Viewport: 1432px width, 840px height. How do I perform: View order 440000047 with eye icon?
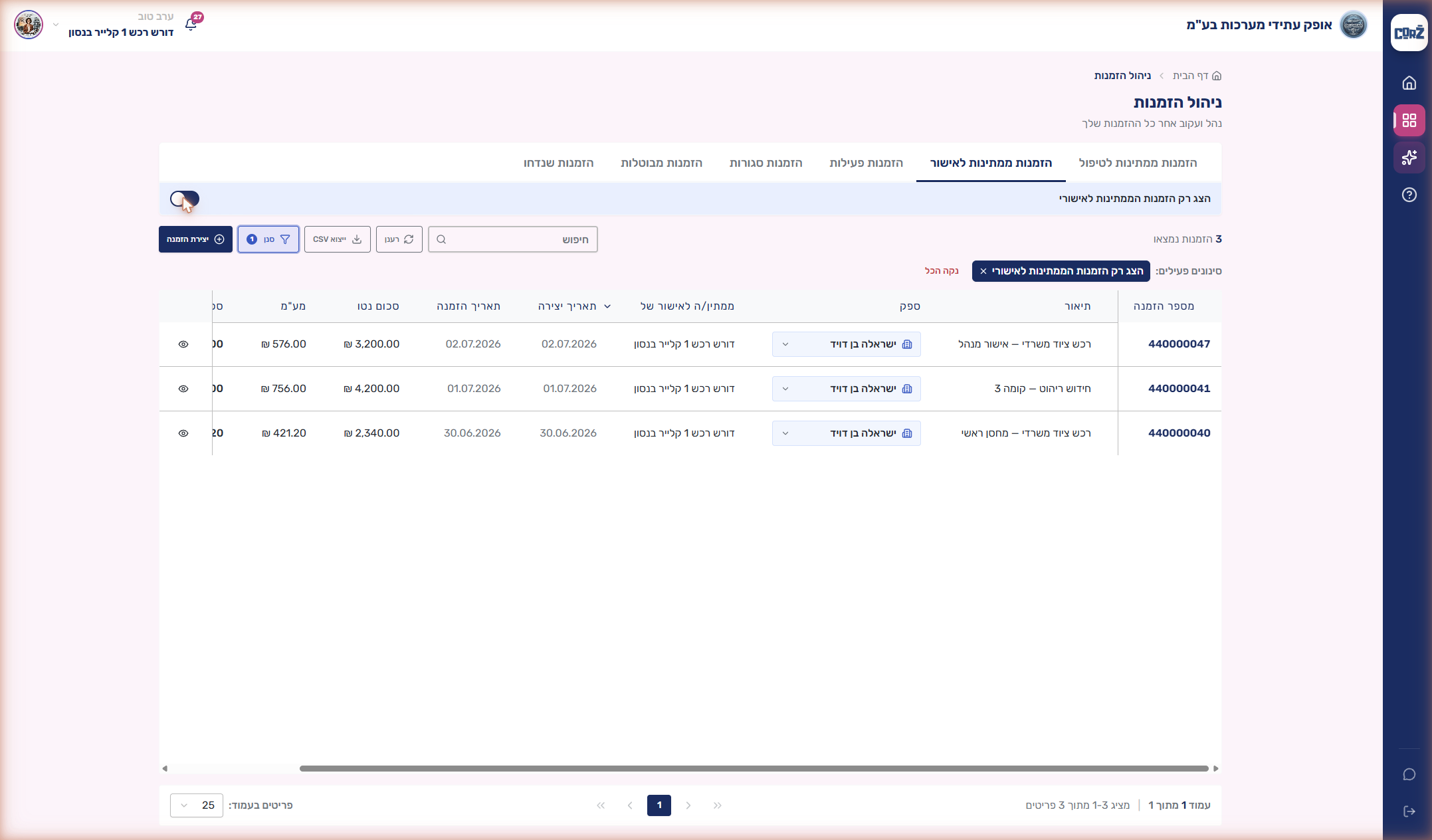183,344
